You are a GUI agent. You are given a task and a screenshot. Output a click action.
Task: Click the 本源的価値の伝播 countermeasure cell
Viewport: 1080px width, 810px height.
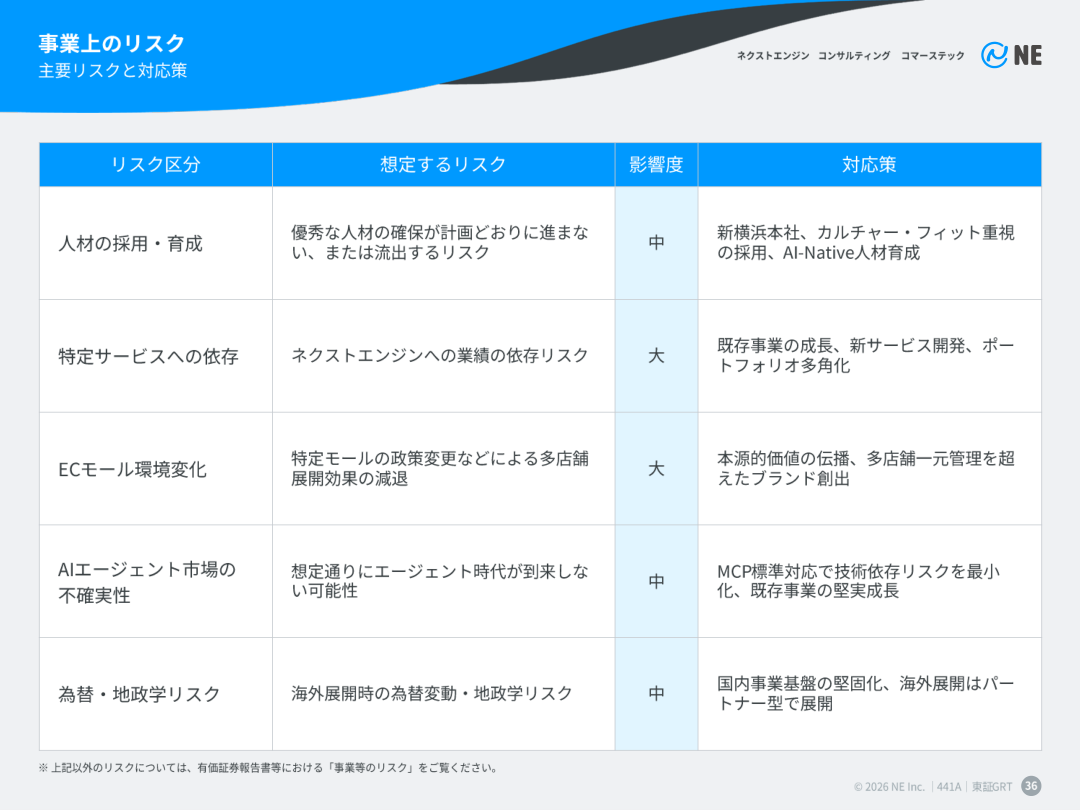click(x=869, y=469)
